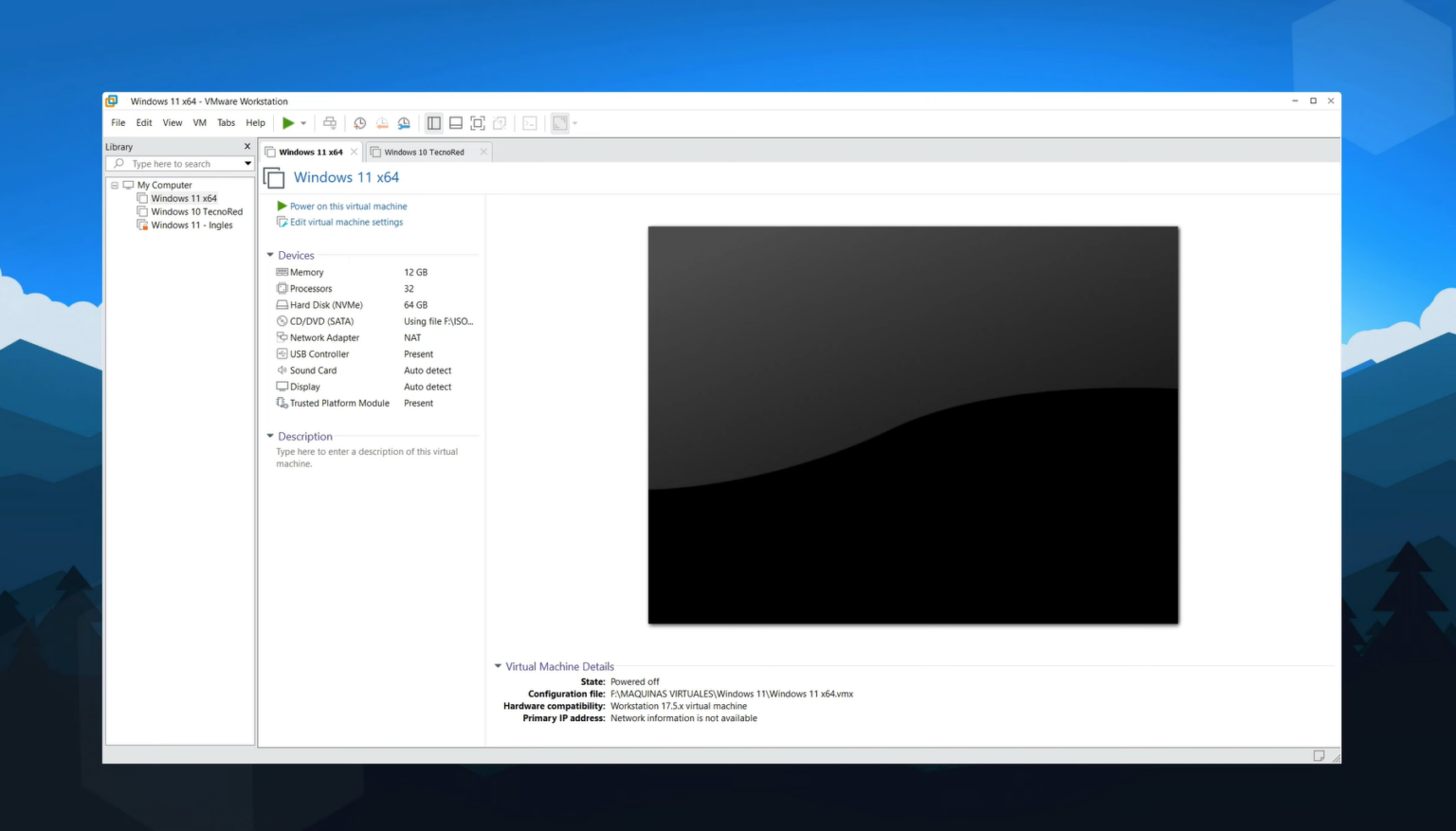This screenshot has width=1456, height=831.
Task: Take a snapshot of the virtual machine
Action: [x=359, y=122]
